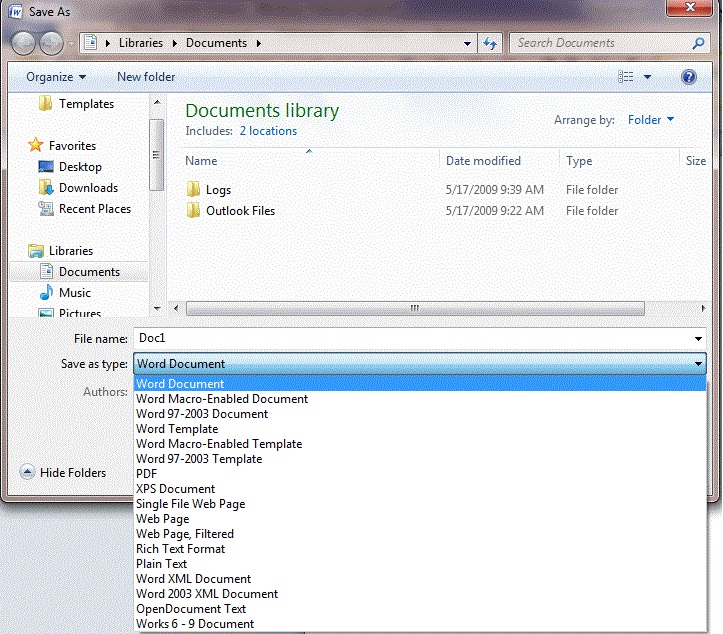Screen dimensions: 723x634
Task: Choose Works 6 - 9 Document type
Action: [x=420, y=623]
